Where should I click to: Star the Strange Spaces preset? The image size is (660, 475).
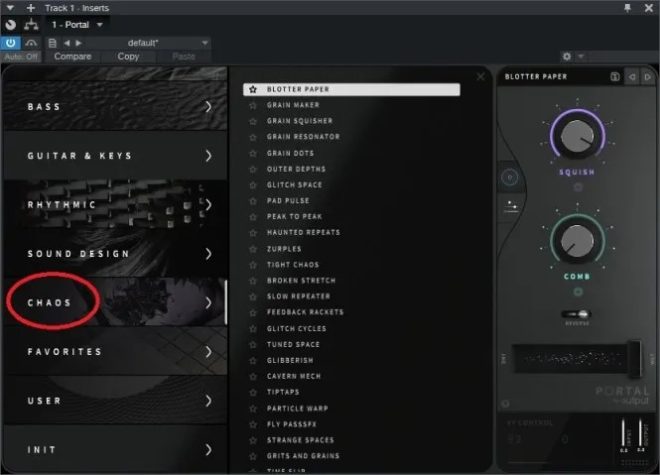click(x=253, y=440)
